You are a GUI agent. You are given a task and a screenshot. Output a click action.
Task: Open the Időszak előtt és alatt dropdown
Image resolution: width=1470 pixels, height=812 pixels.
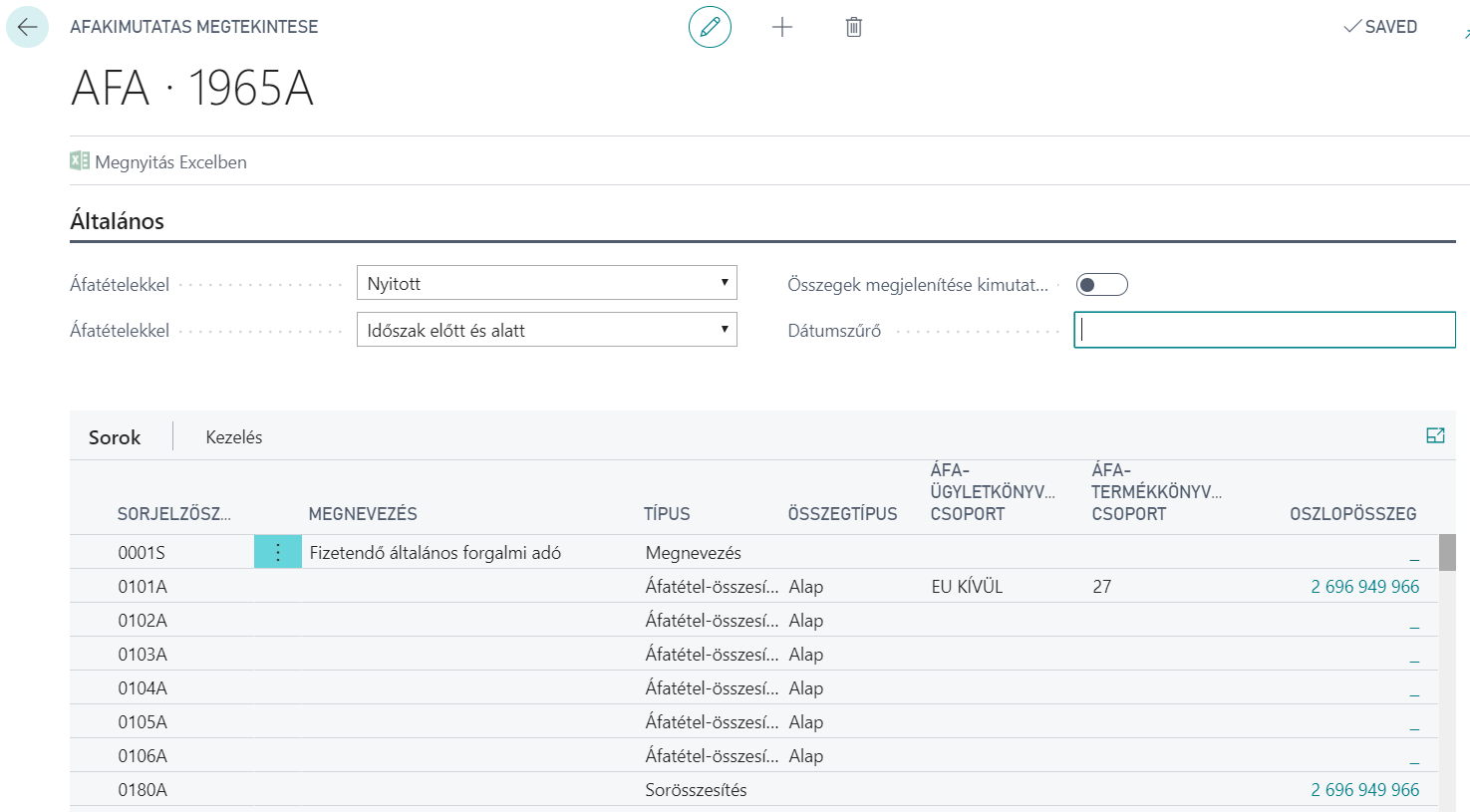coord(547,330)
